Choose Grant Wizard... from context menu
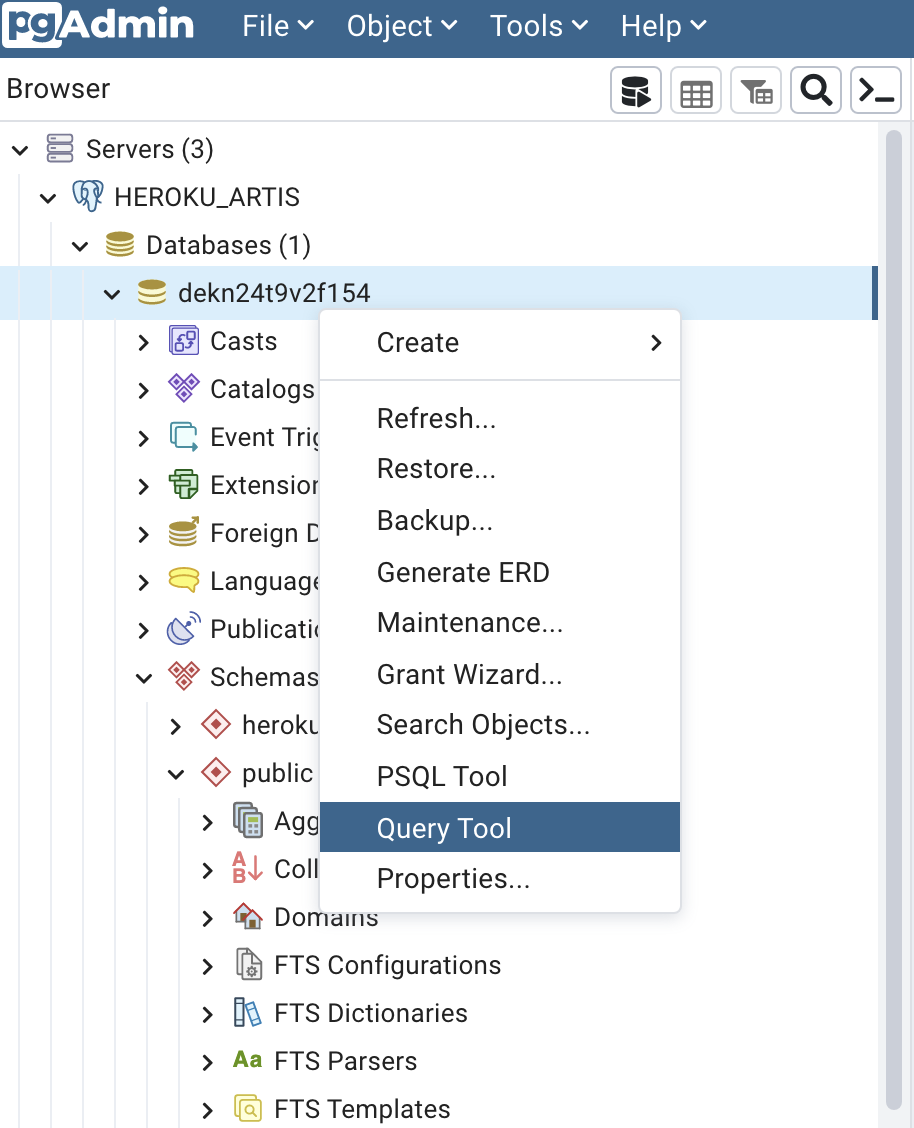Screen dimensions: 914x1128 [x=500, y=674]
